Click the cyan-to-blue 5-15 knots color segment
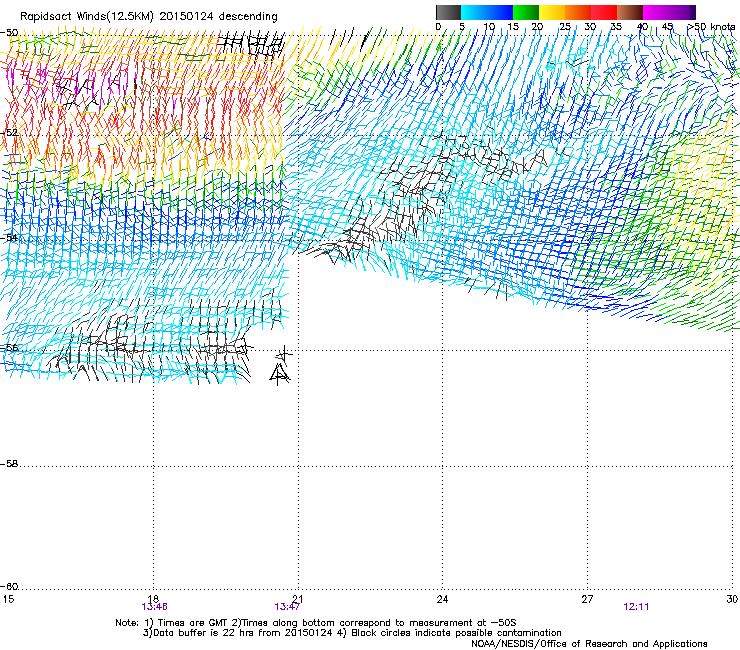This screenshot has height=650, width=740. tap(487, 12)
